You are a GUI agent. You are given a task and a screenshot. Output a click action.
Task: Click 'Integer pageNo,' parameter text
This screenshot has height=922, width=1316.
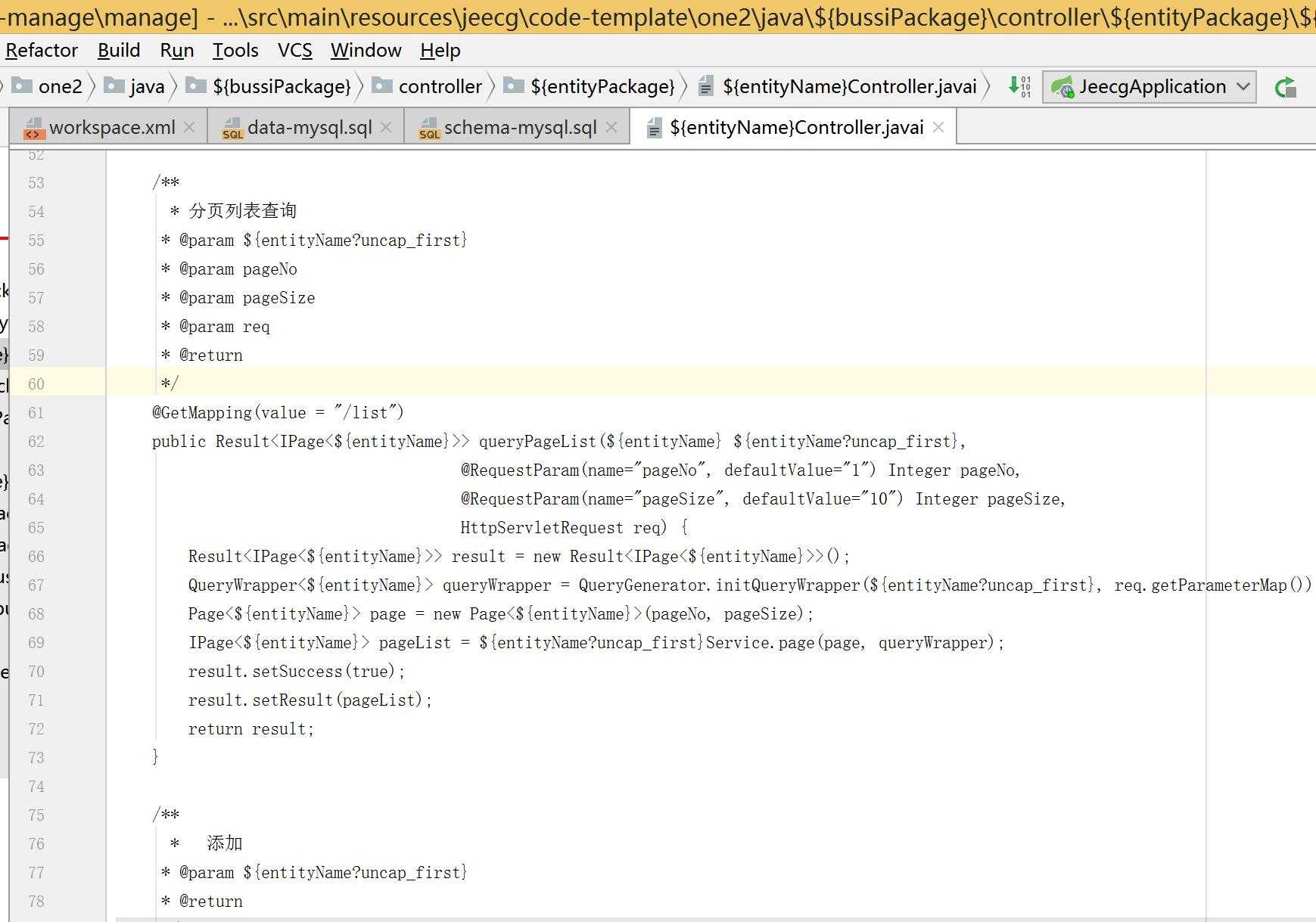point(954,470)
